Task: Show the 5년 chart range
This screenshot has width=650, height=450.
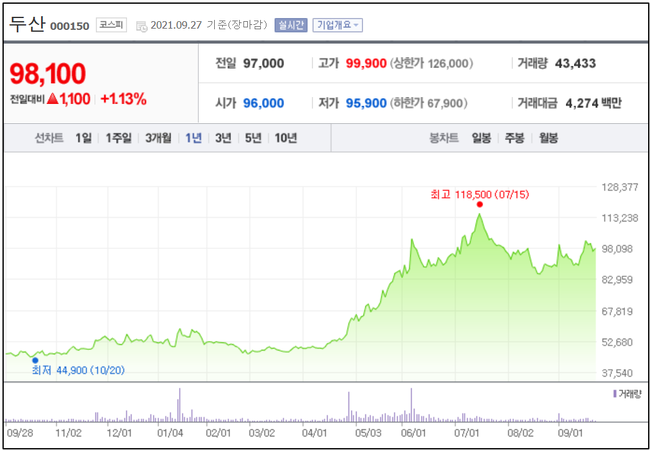Action: coord(253,138)
